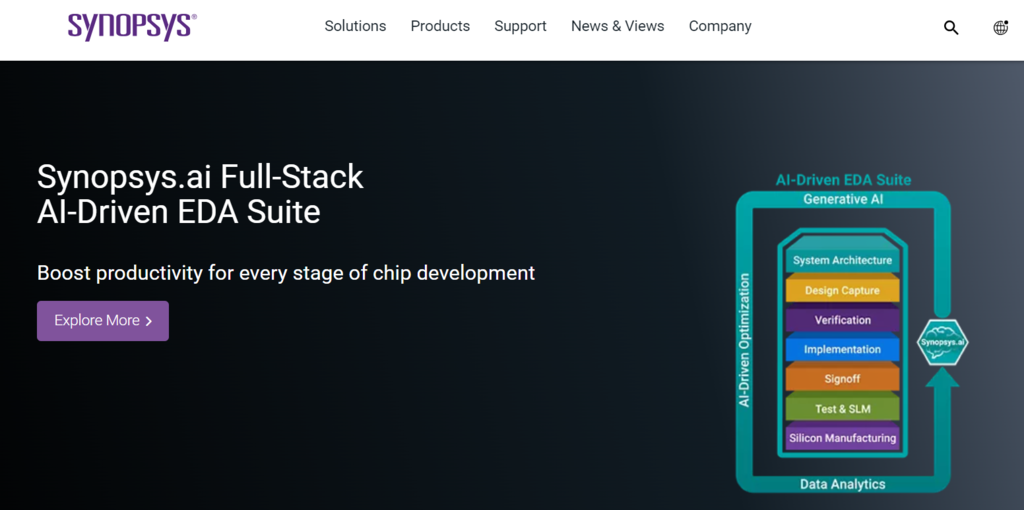
Task: Expand the Support navigation dropdown
Action: tap(520, 26)
